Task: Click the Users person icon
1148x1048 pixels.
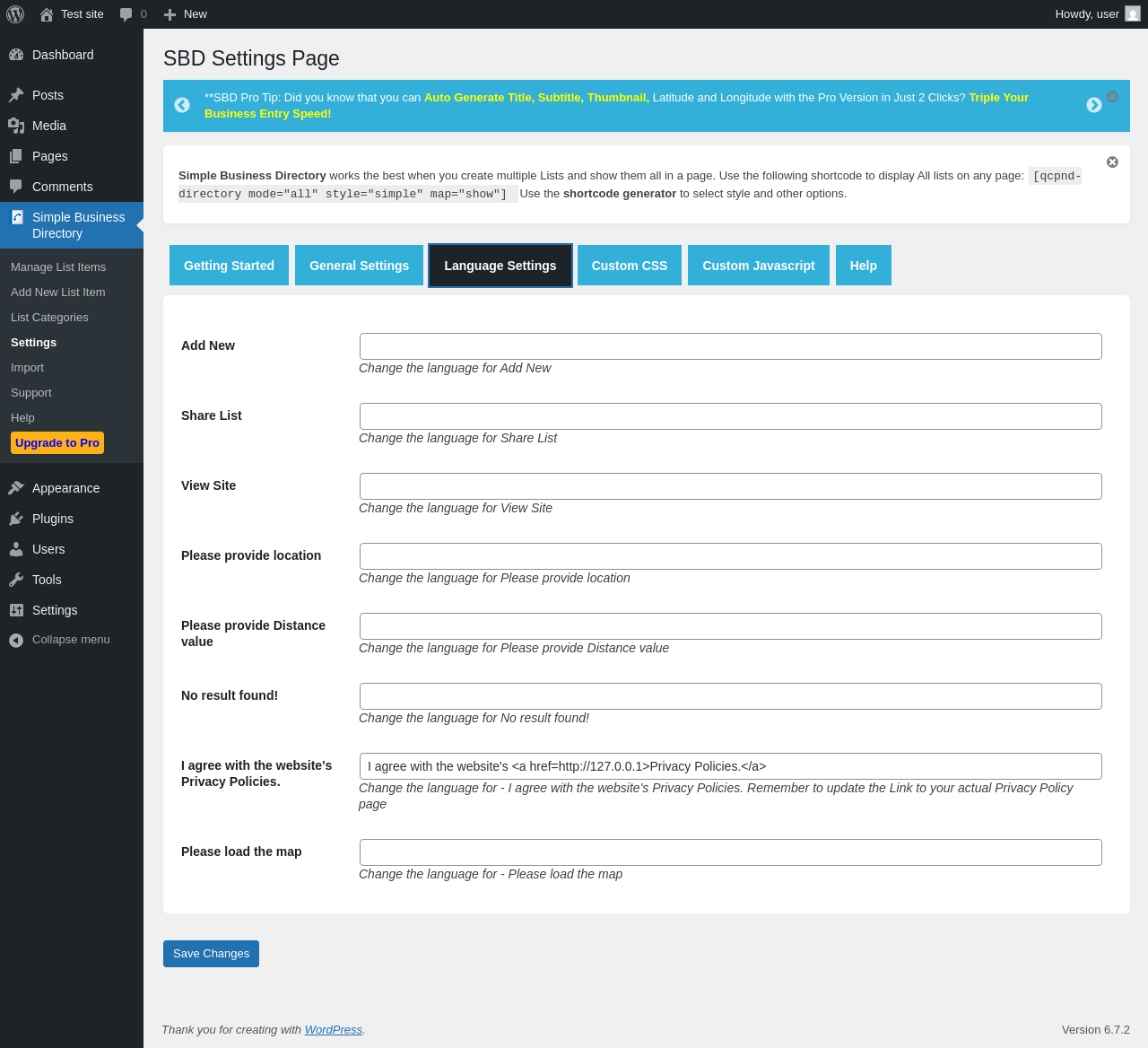Action: tap(16, 549)
